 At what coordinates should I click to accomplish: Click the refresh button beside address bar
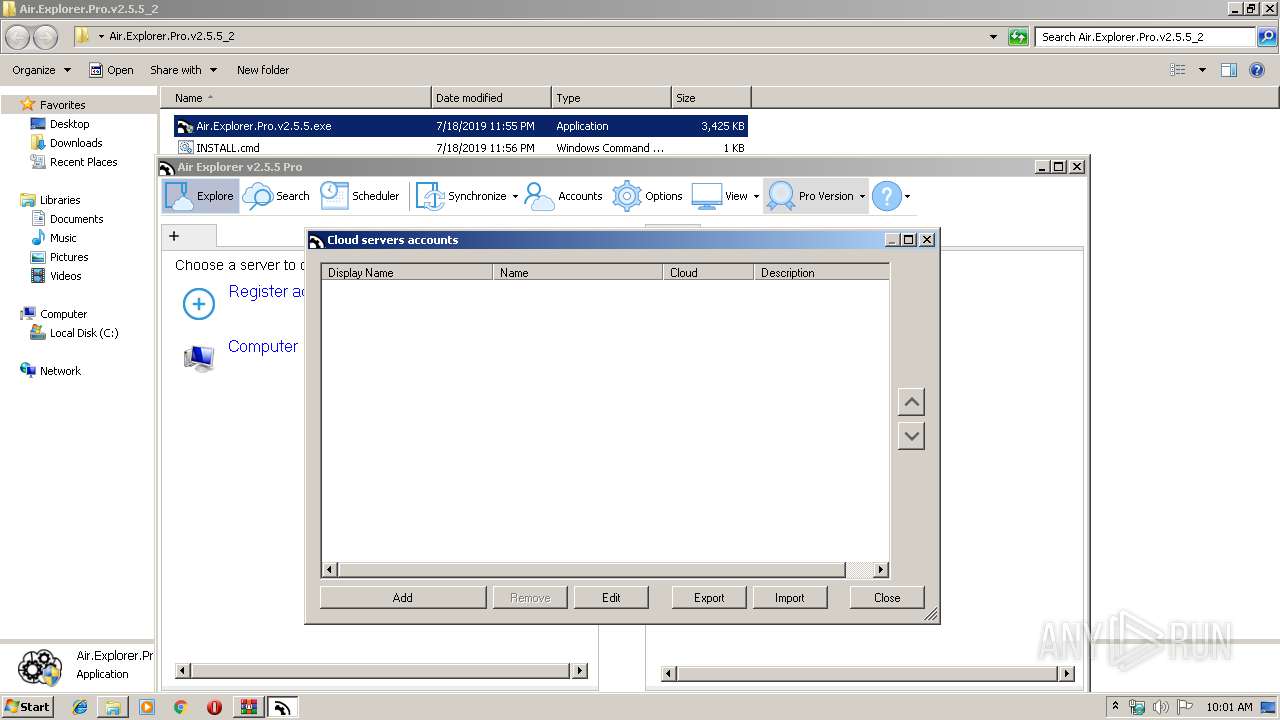point(1018,37)
